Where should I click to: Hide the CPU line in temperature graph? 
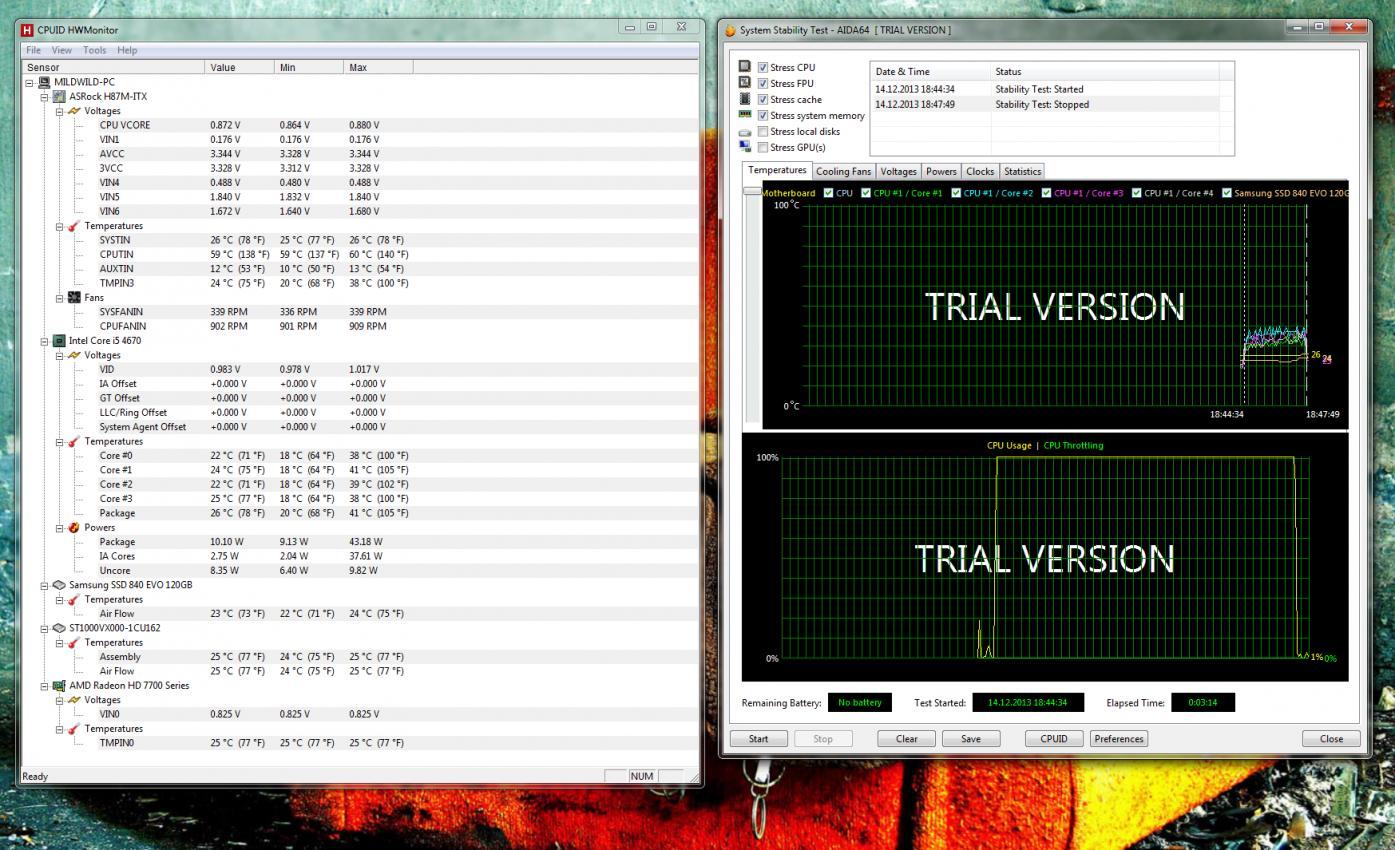click(x=827, y=193)
